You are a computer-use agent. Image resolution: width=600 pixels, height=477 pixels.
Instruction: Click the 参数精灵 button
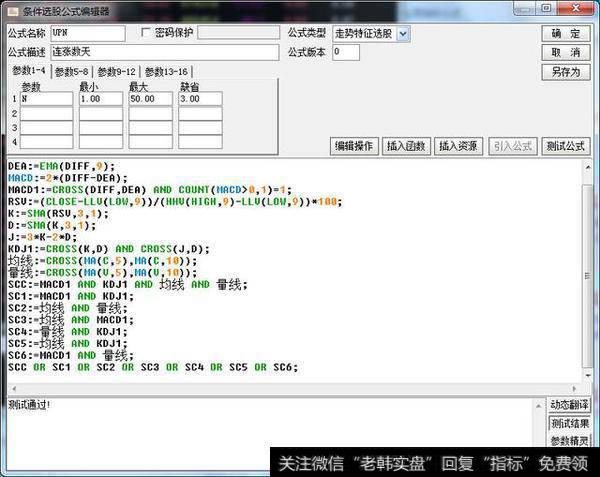[x=569, y=441]
